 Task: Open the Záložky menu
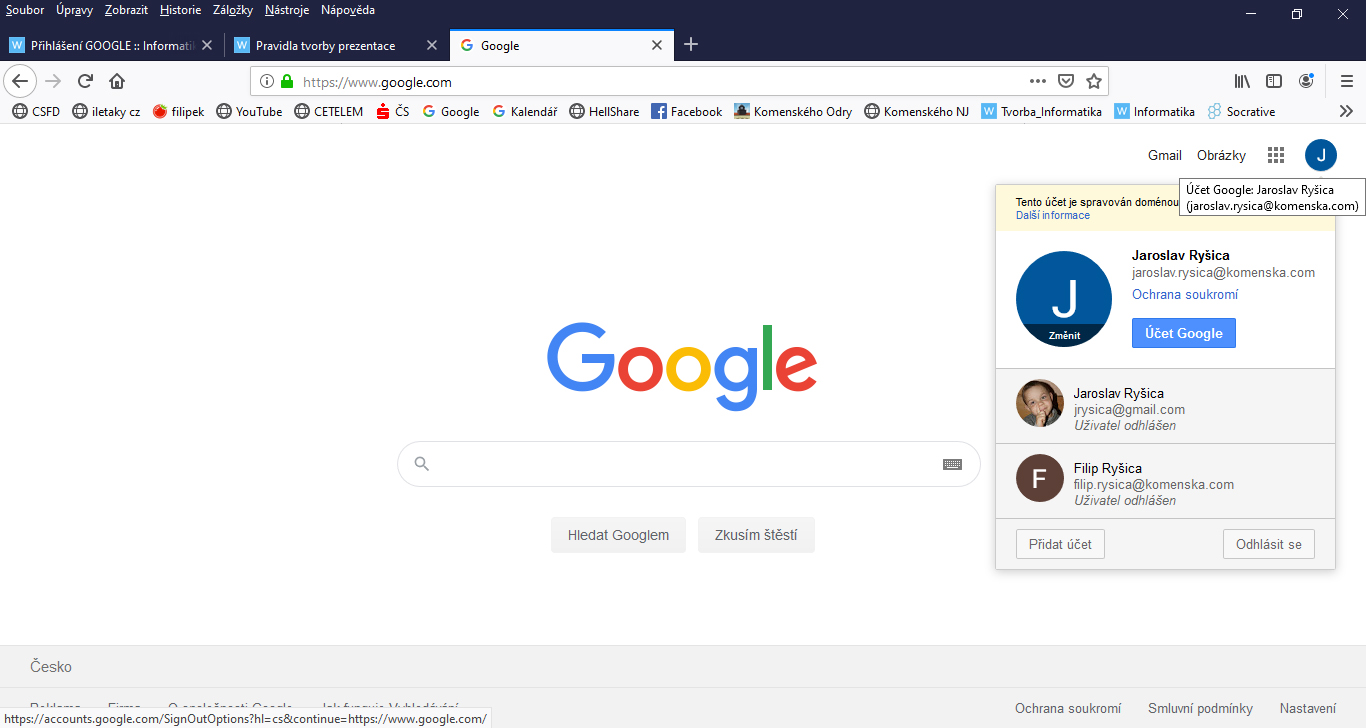233,10
